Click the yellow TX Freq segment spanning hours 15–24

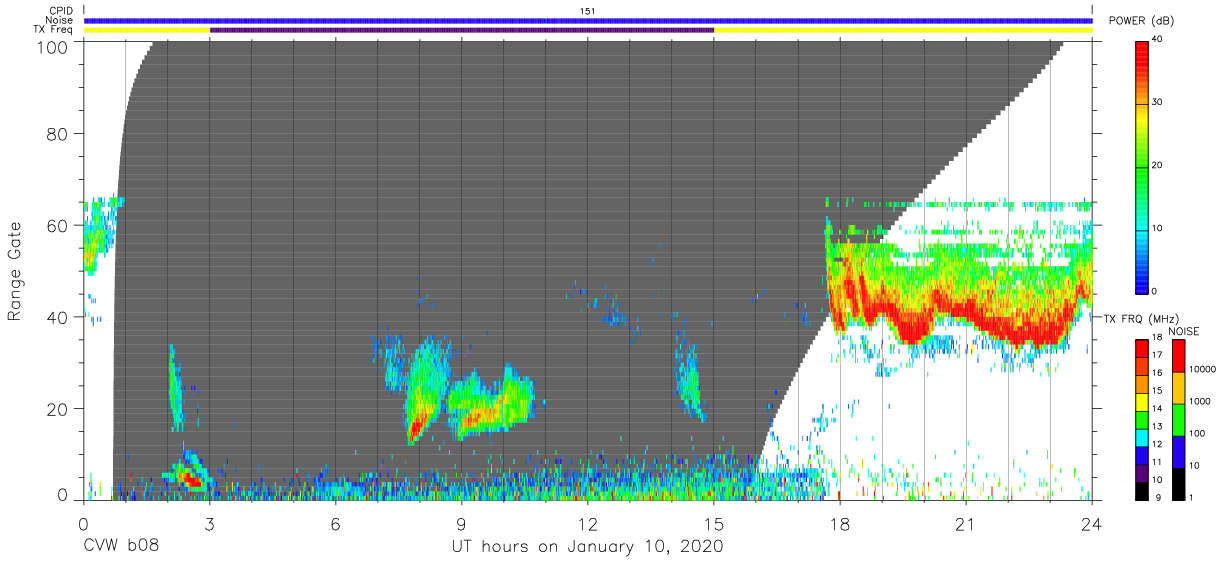point(903,30)
